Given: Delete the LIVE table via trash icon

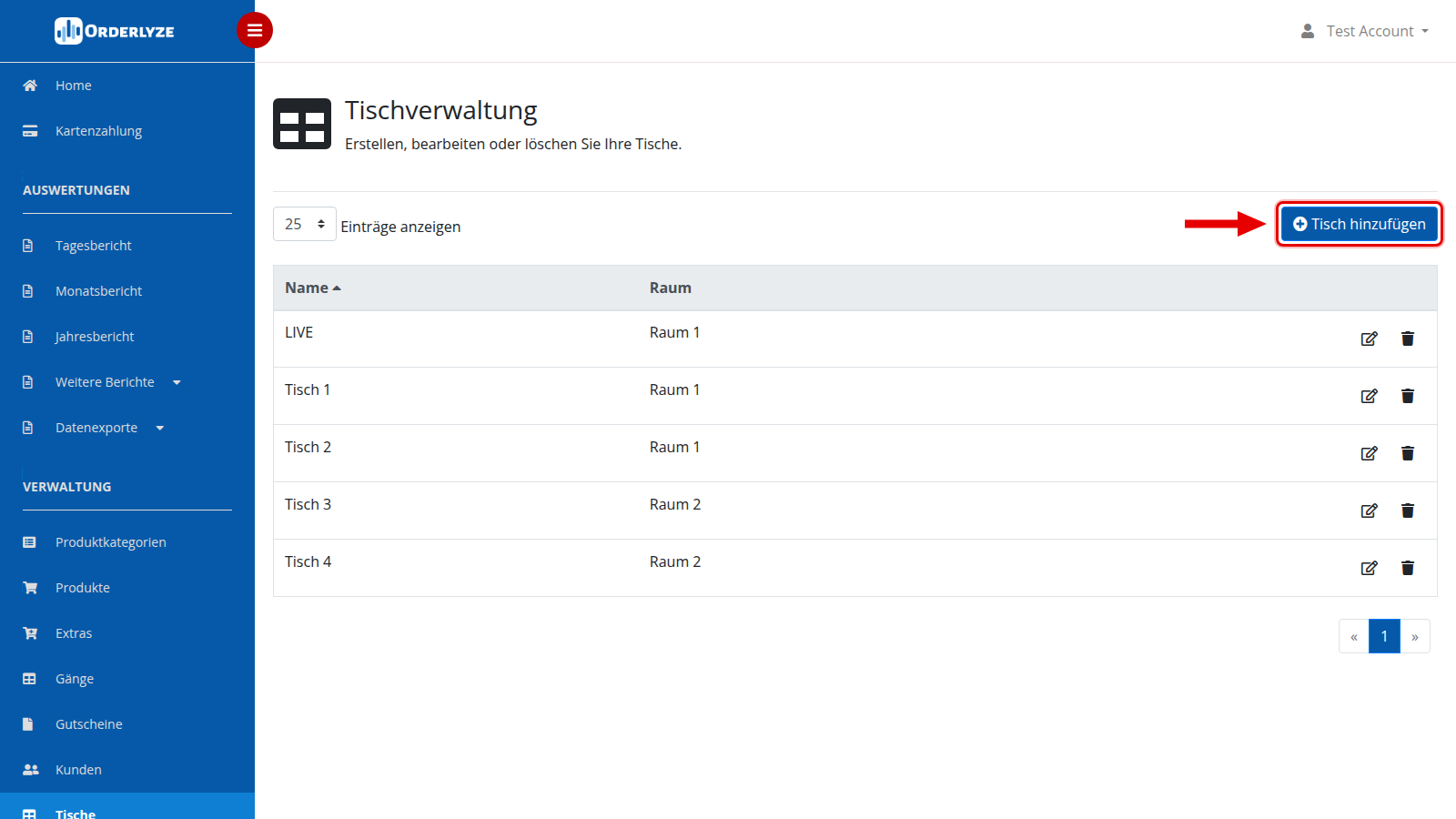Looking at the screenshot, I should click(1408, 339).
